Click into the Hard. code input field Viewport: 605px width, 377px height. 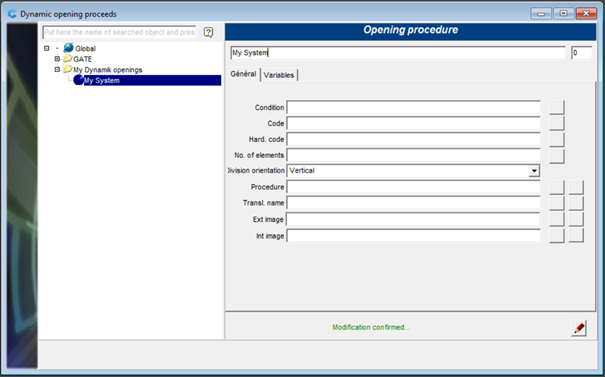413,139
